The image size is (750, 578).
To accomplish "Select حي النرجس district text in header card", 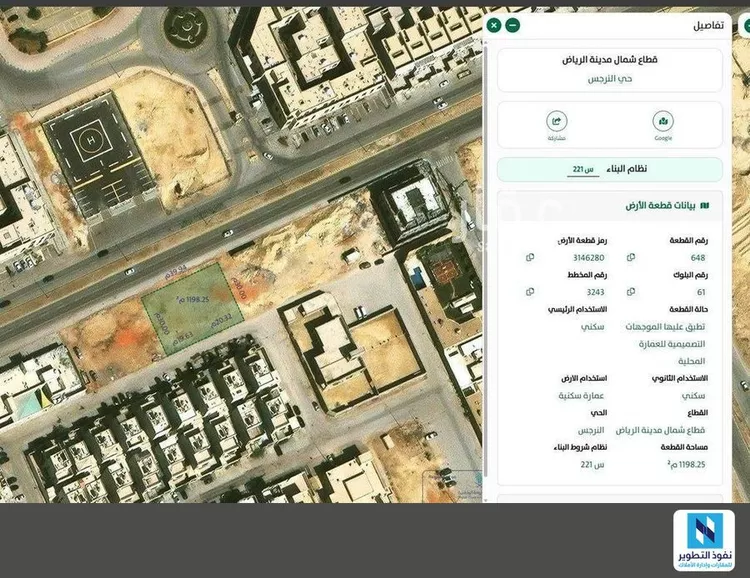I will click(610, 79).
